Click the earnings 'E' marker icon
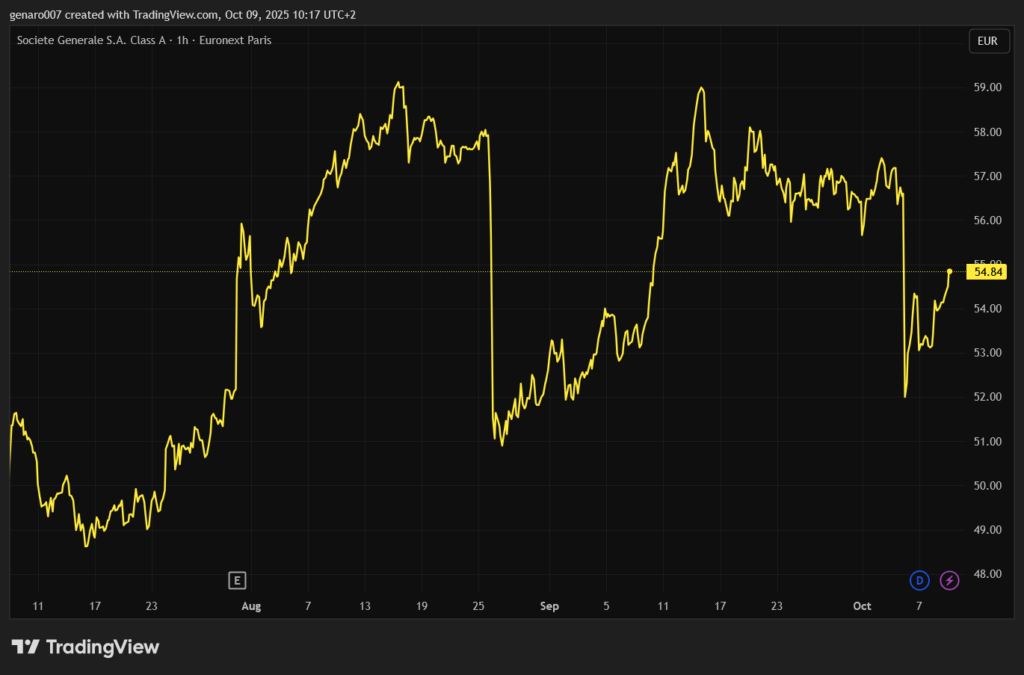Image resolution: width=1024 pixels, height=675 pixels. (237, 580)
